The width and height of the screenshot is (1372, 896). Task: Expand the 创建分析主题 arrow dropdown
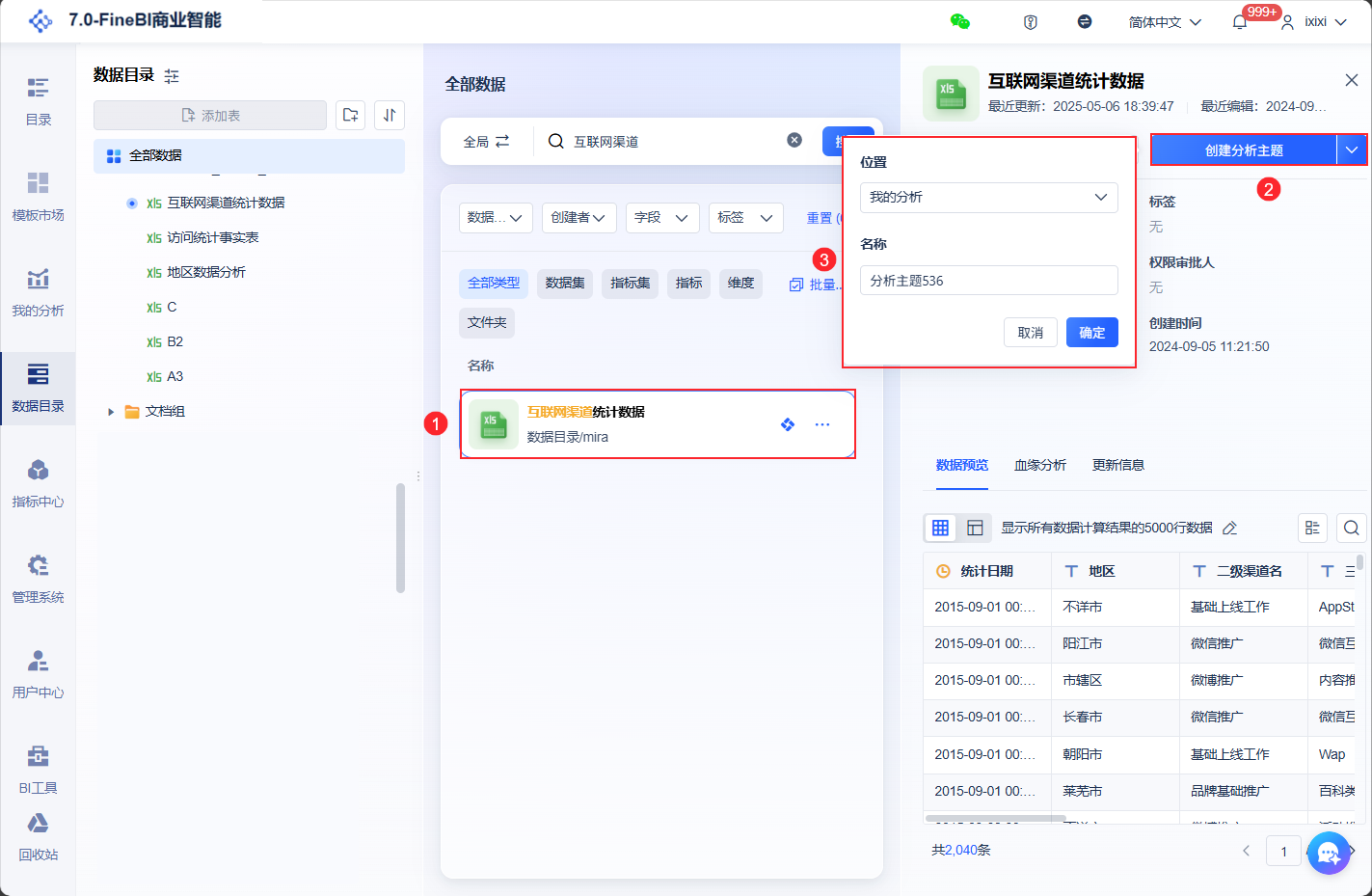pyautogui.click(x=1352, y=149)
